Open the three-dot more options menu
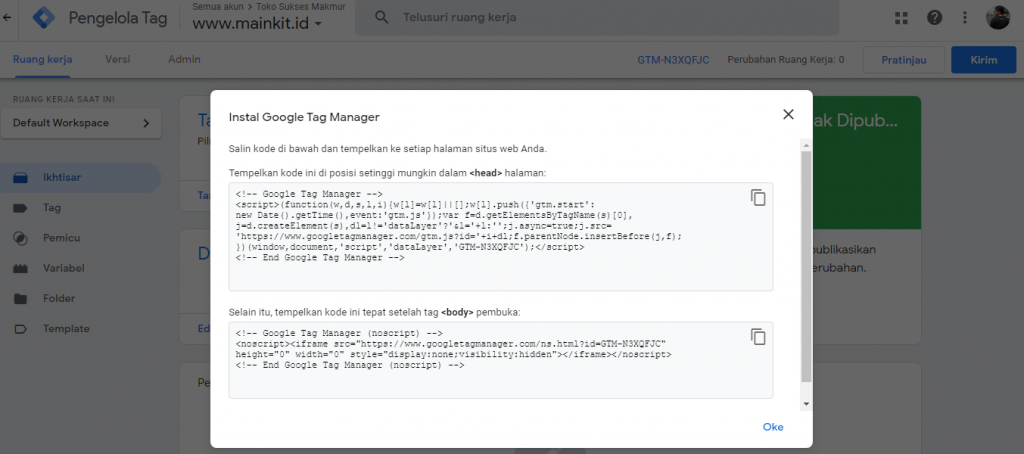This screenshot has width=1024, height=454. 965,18
